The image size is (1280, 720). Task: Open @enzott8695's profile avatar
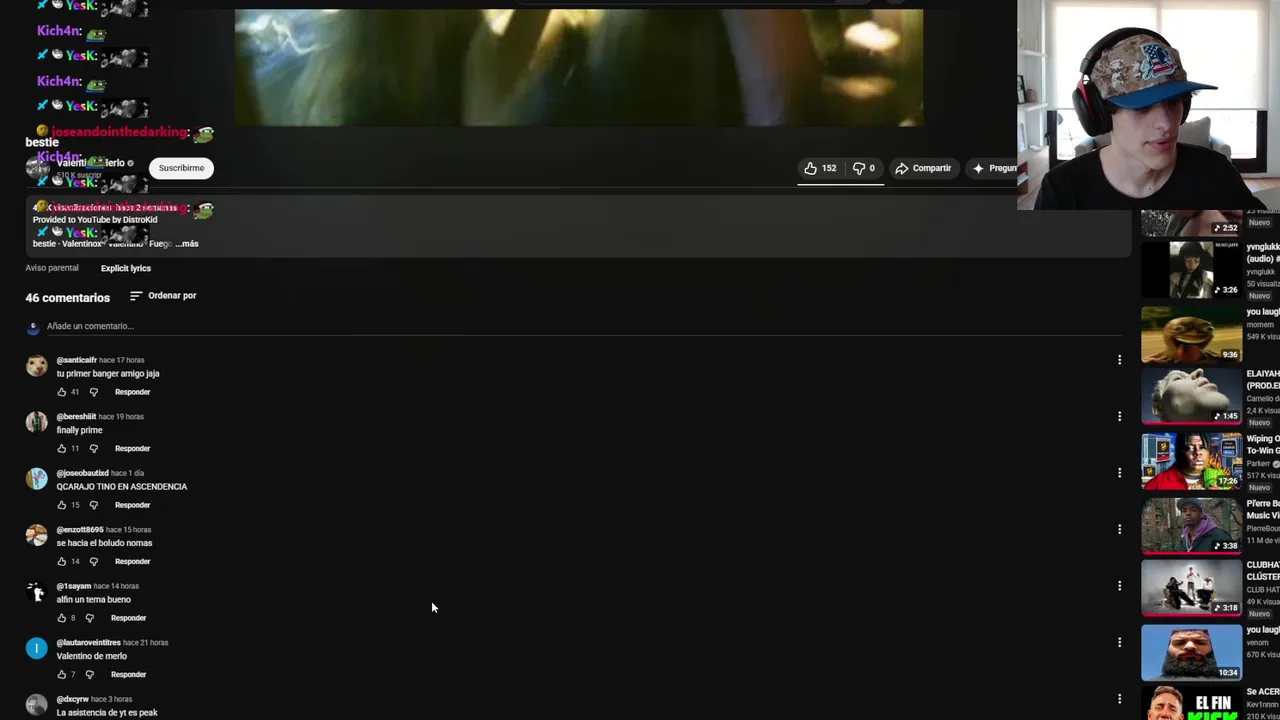[x=36, y=535]
